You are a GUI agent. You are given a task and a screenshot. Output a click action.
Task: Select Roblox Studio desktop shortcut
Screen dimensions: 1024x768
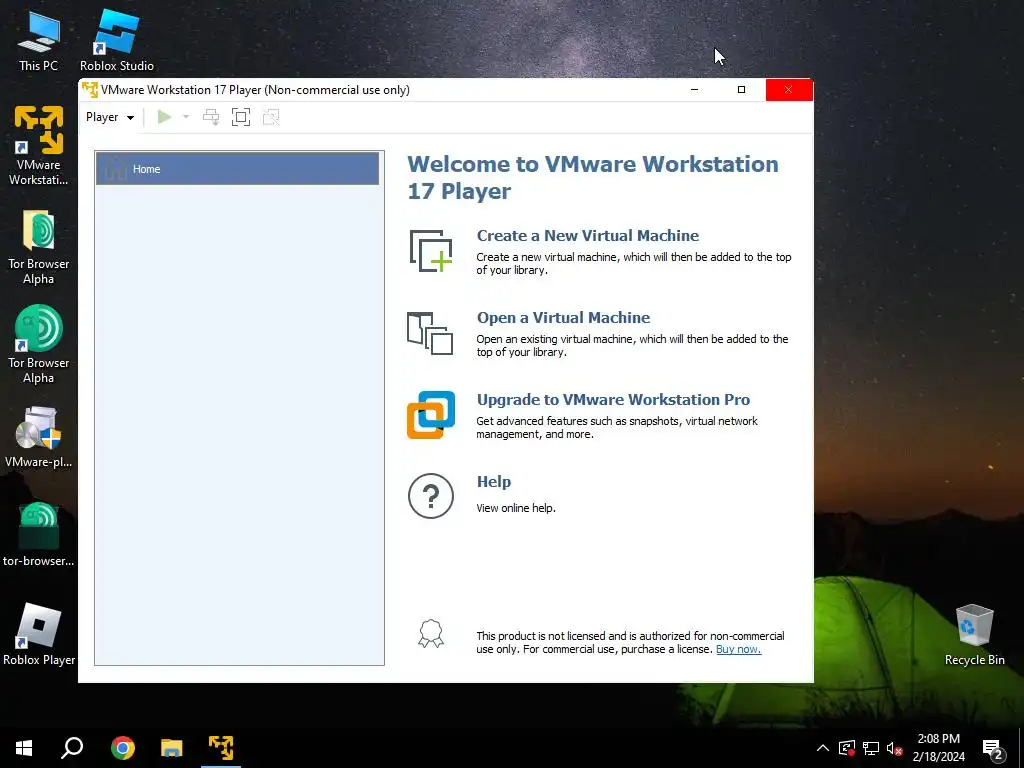pyautogui.click(x=117, y=41)
